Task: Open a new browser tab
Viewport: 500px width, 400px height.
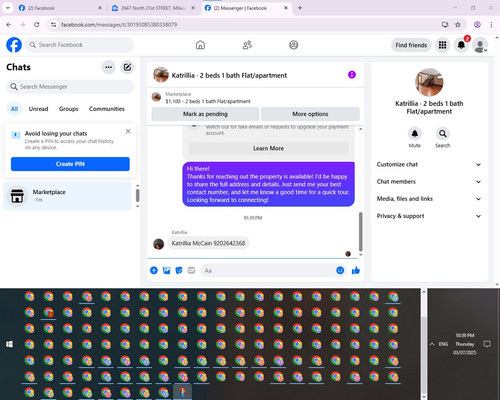Action: pyautogui.click(x=300, y=8)
